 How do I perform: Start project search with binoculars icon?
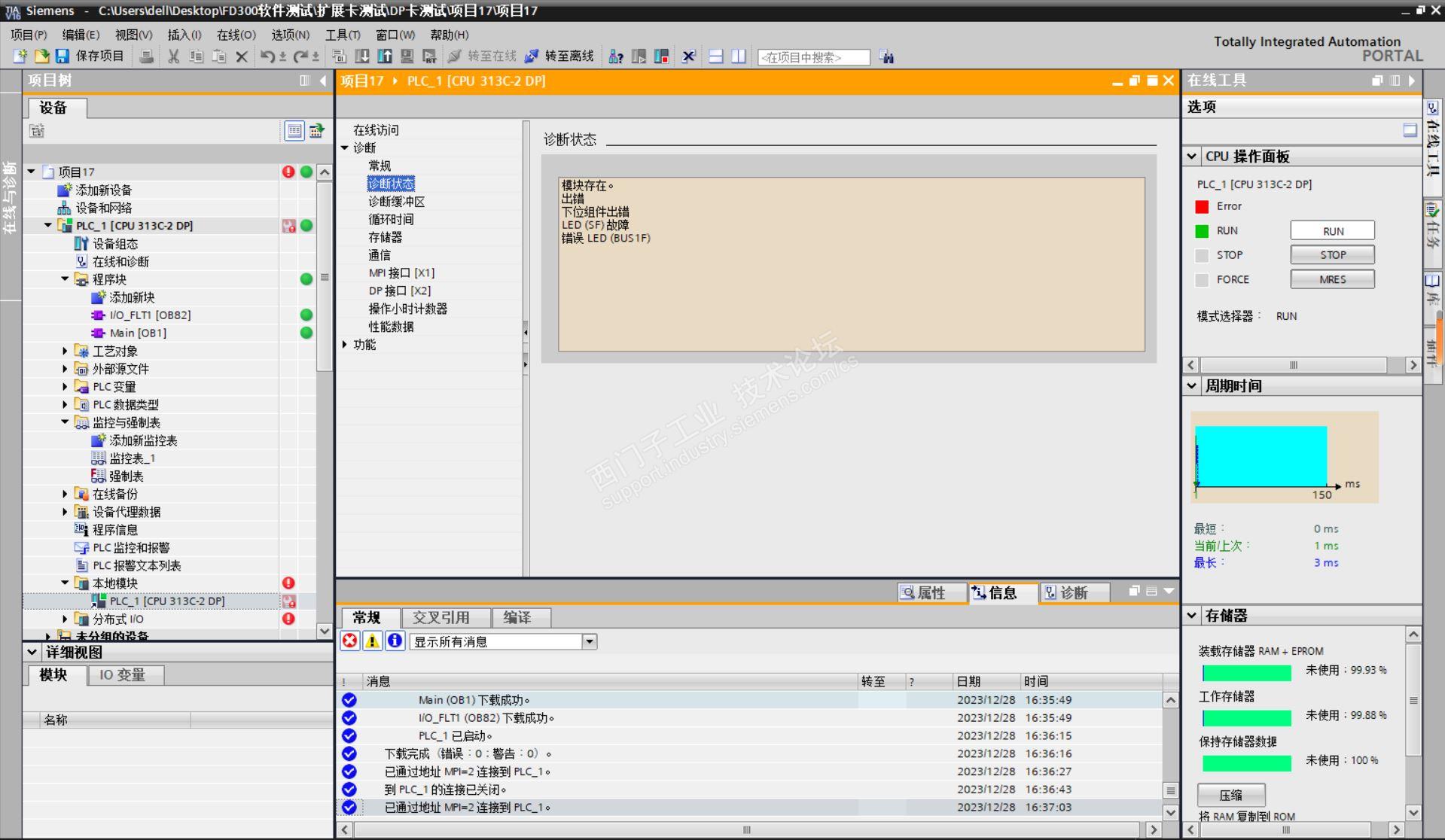click(x=887, y=57)
